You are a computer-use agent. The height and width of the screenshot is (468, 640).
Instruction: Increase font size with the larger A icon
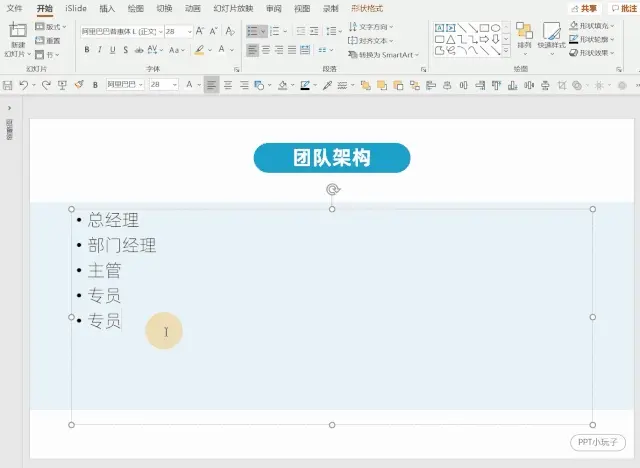(200, 31)
